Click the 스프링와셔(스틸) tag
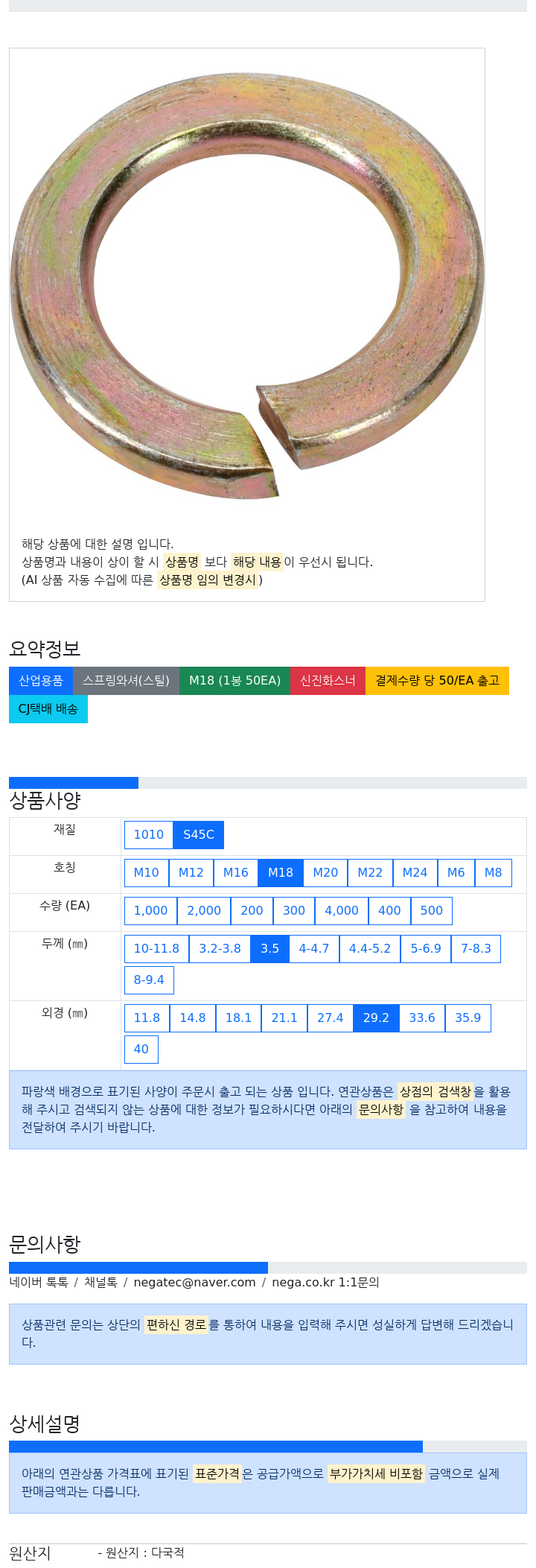This screenshot has width=536, height=1568. (126, 681)
